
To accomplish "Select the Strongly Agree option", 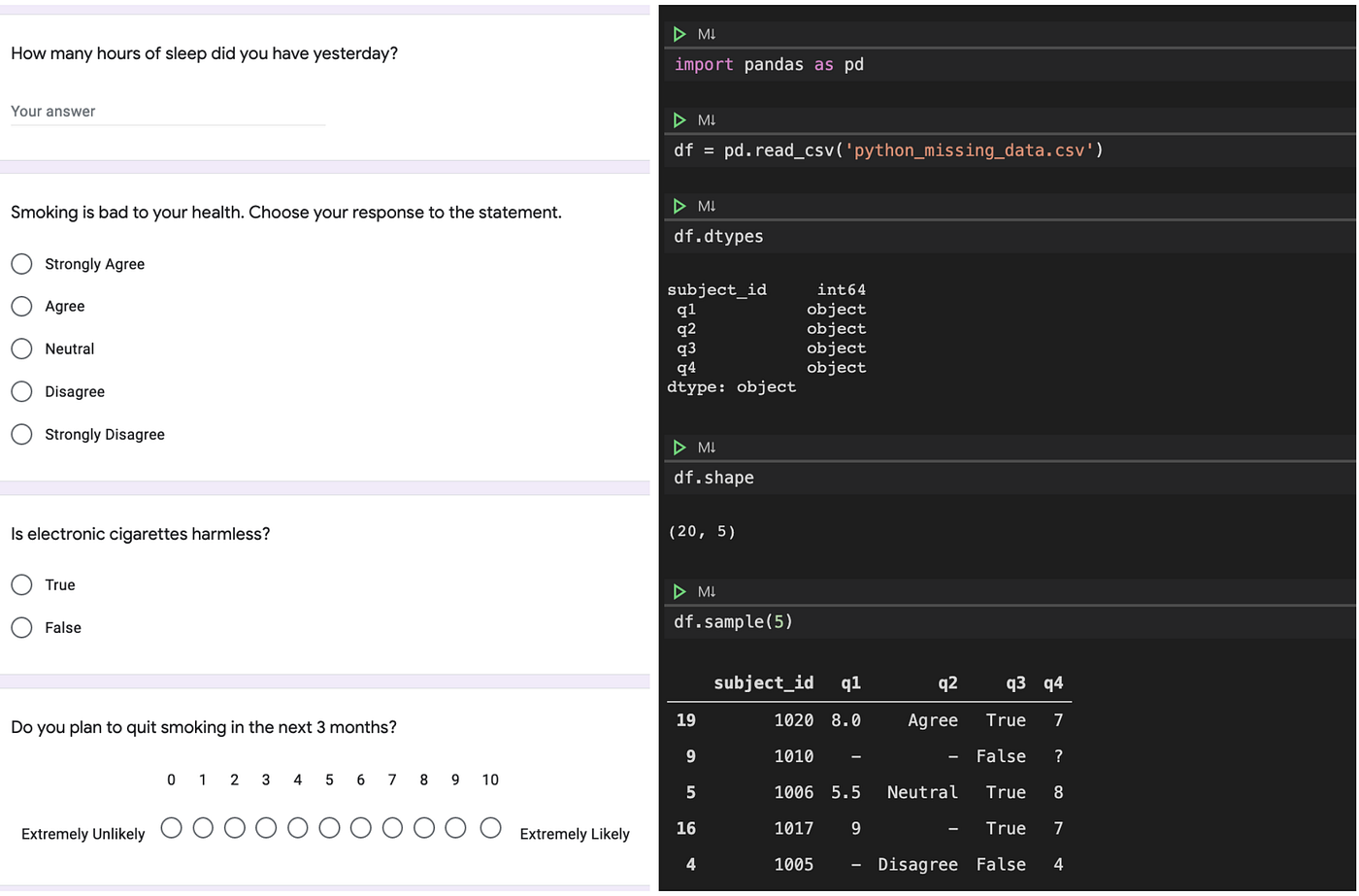I will [x=21, y=263].
